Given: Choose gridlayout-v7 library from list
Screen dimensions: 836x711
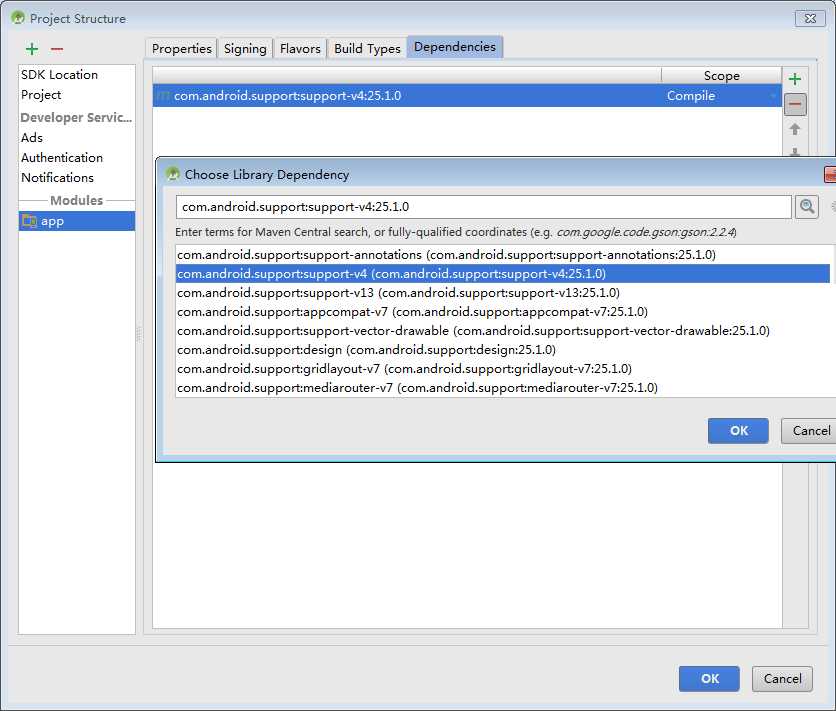Looking at the screenshot, I should click(x=503, y=369).
